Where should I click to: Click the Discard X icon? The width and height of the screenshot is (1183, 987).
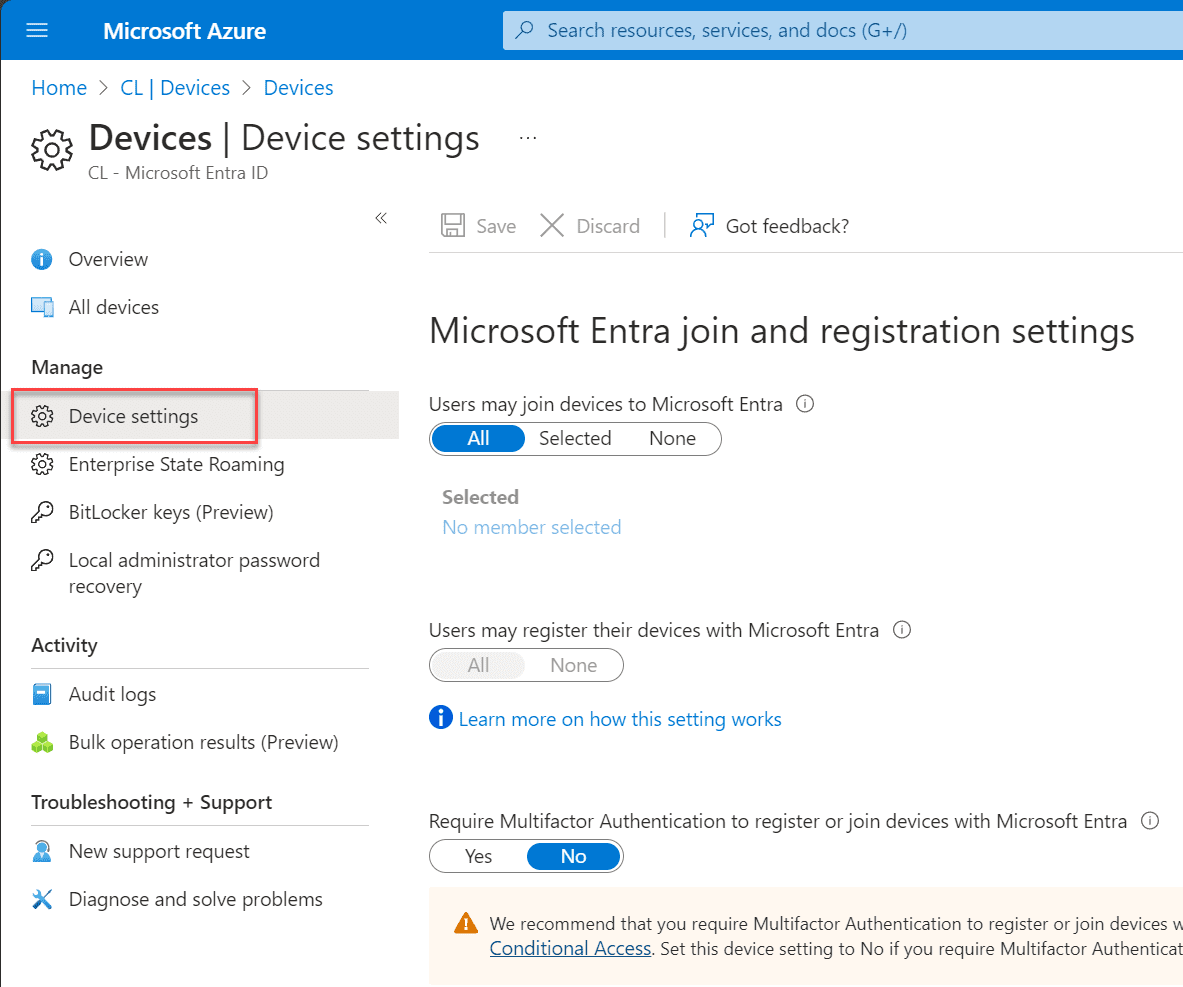tap(552, 226)
